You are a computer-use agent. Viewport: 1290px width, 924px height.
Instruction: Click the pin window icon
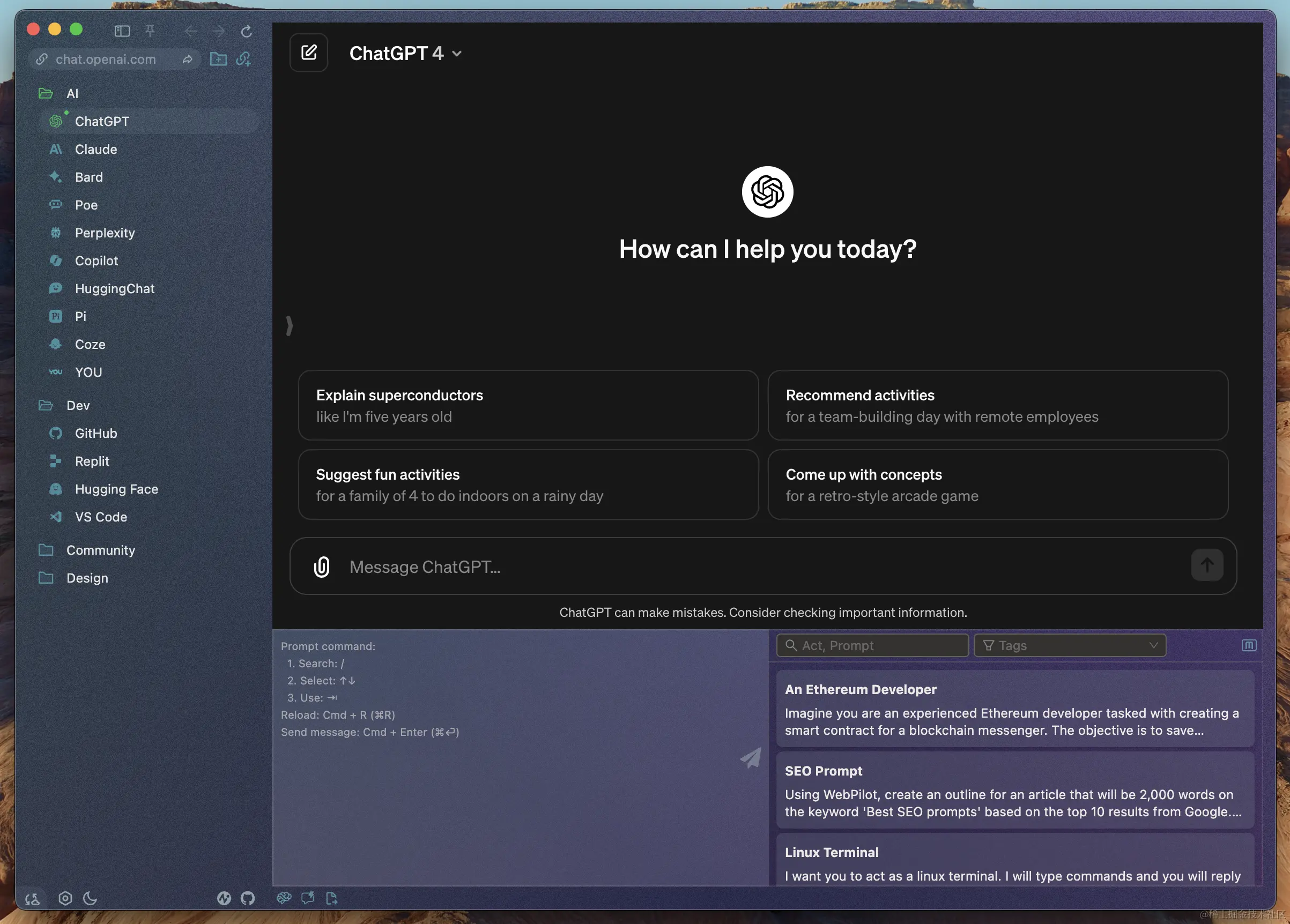[x=150, y=31]
